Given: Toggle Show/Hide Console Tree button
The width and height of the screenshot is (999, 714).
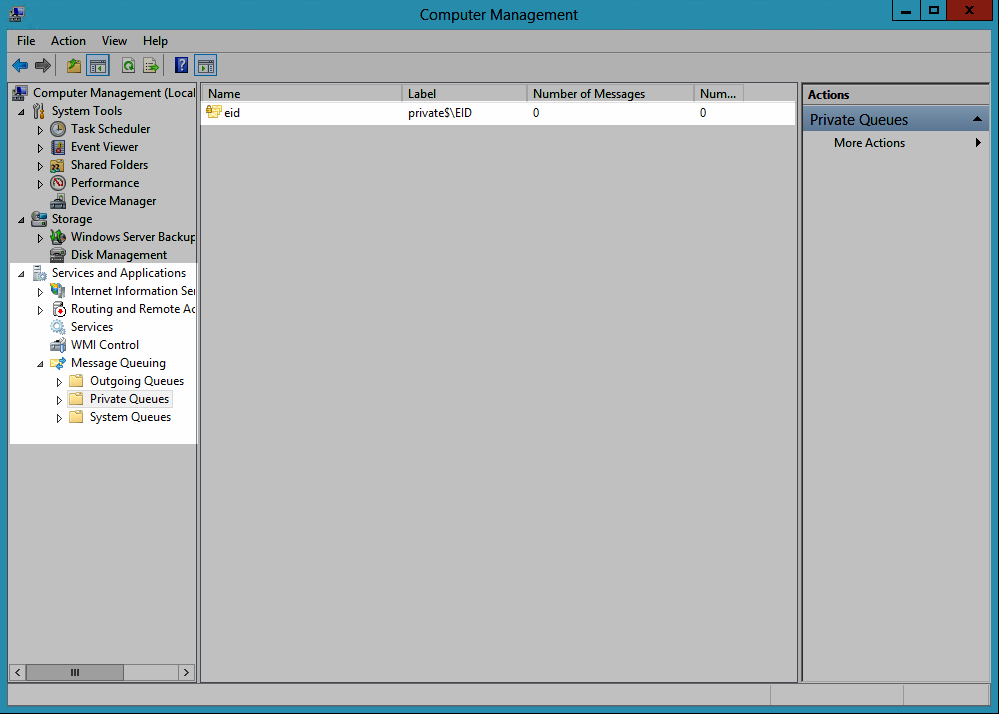Looking at the screenshot, I should 98,66.
